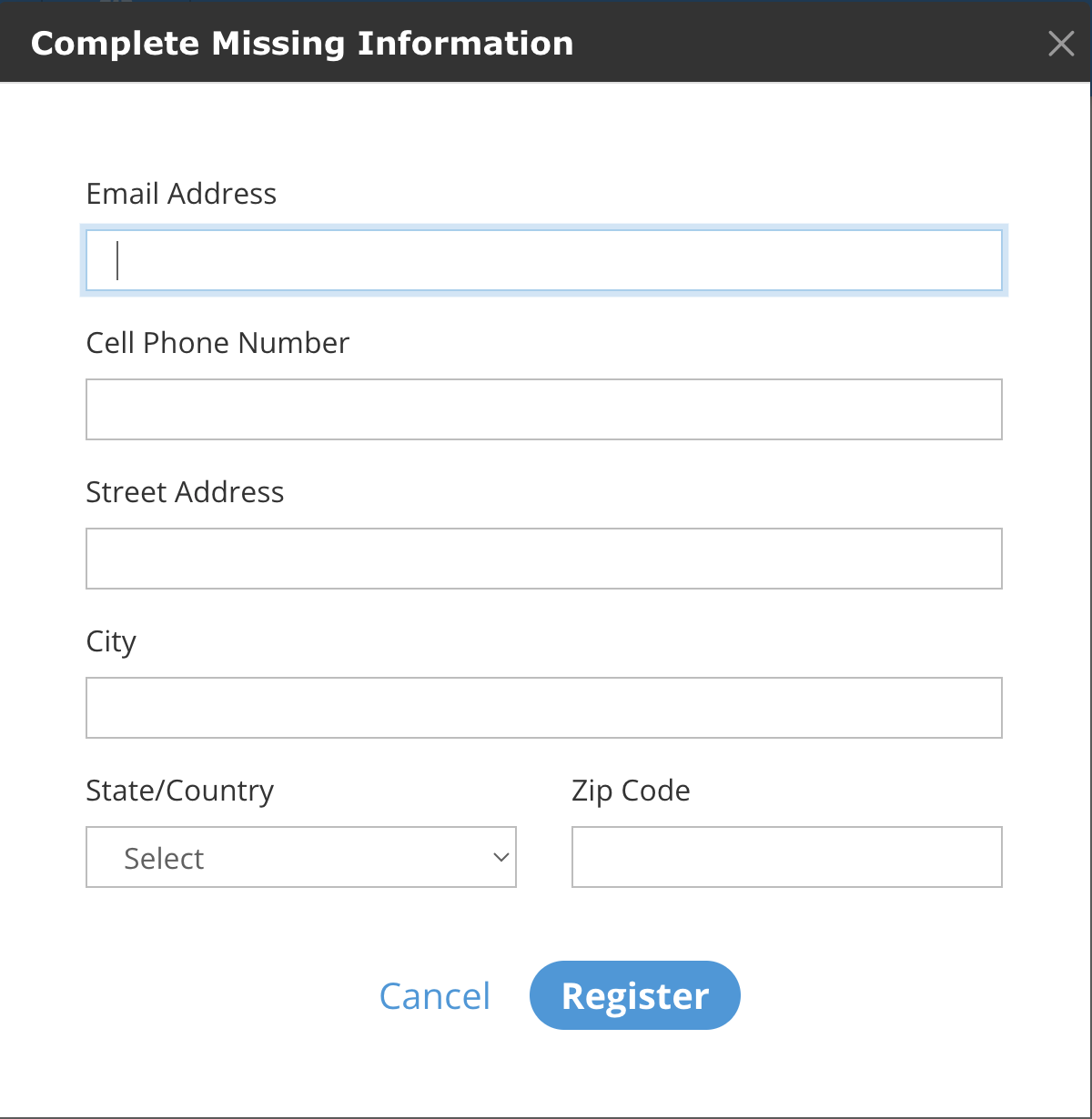The image size is (1092, 1119).
Task: Cancel the registration form
Action: 434,996
